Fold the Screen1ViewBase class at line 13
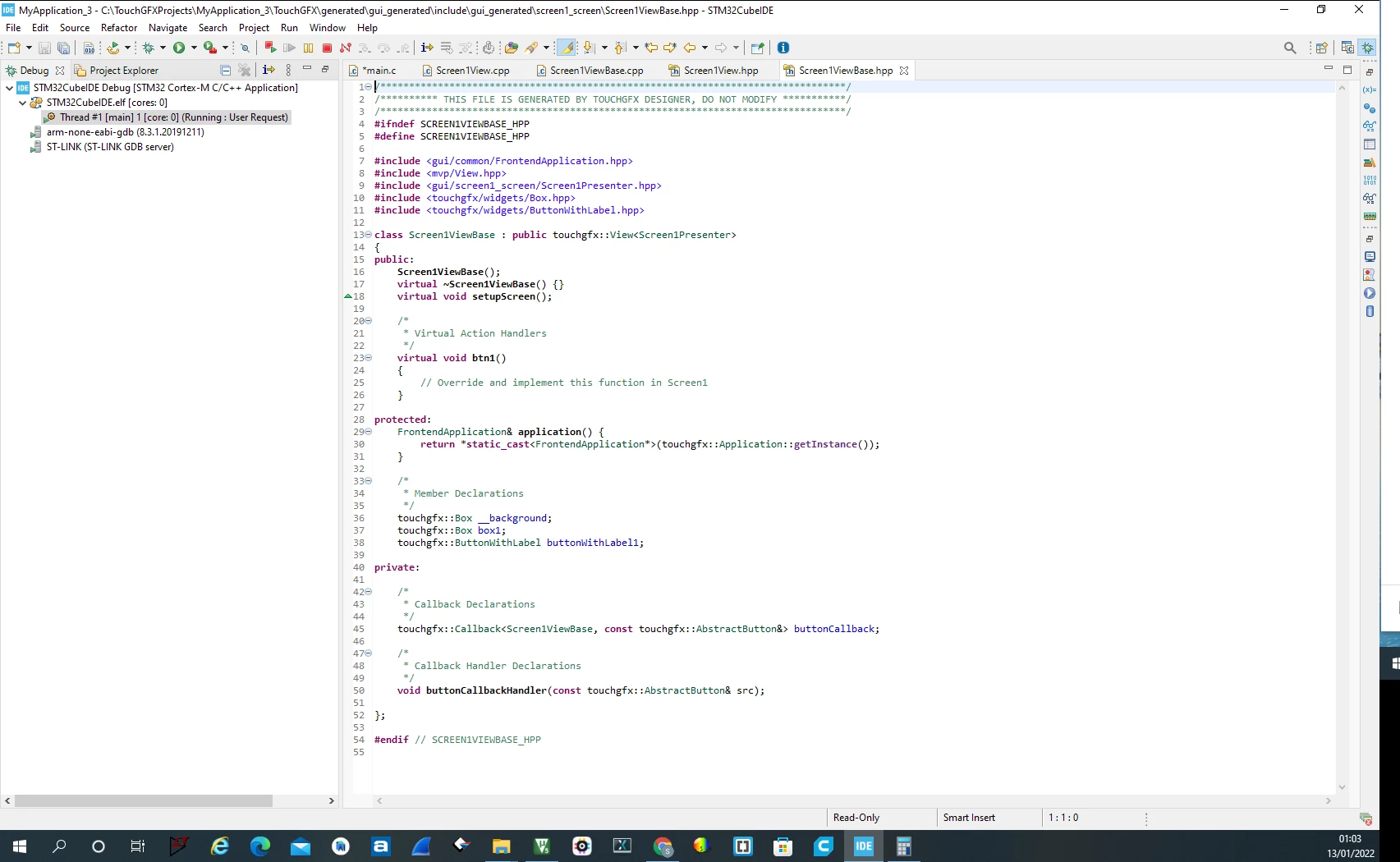1400x862 pixels. [x=368, y=235]
